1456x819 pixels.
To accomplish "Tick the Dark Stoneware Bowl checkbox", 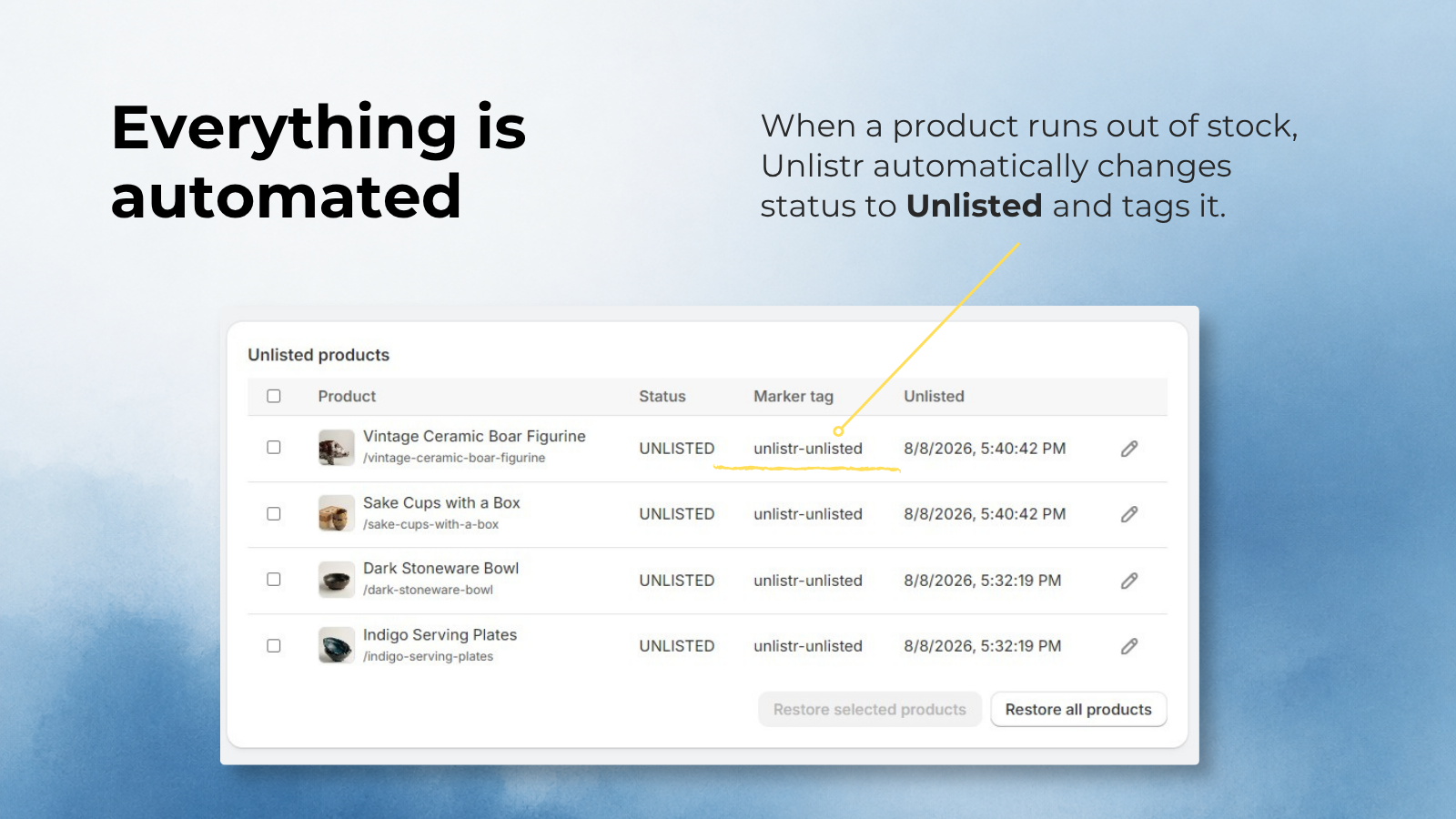I will click(x=274, y=580).
